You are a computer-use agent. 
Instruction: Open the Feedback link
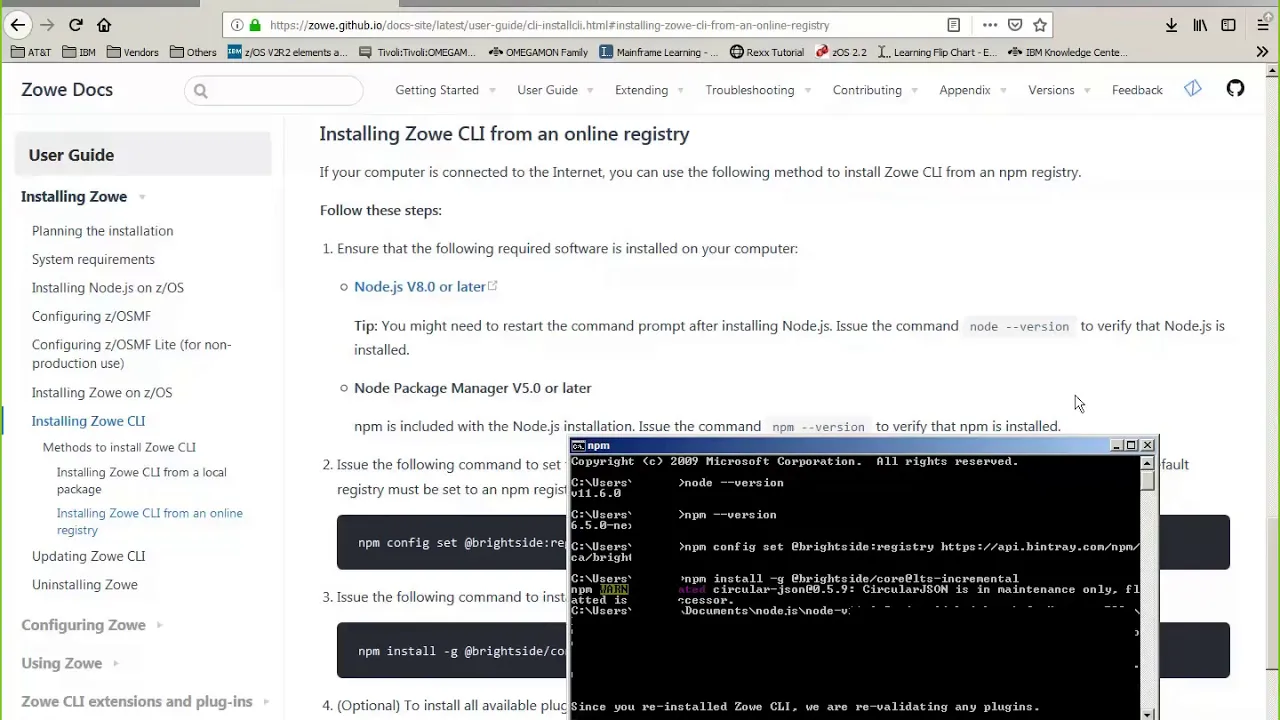pyautogui.click(x=1137, y=90)
